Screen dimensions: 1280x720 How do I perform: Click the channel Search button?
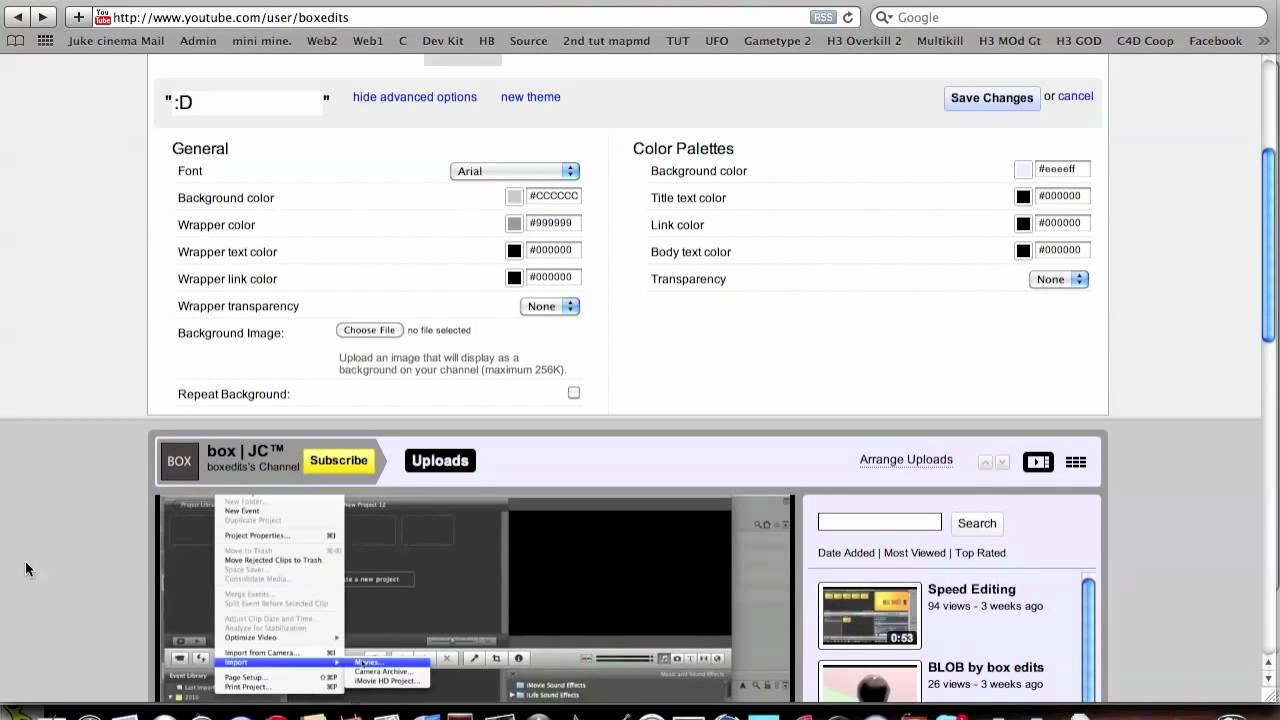coord(977,523)
